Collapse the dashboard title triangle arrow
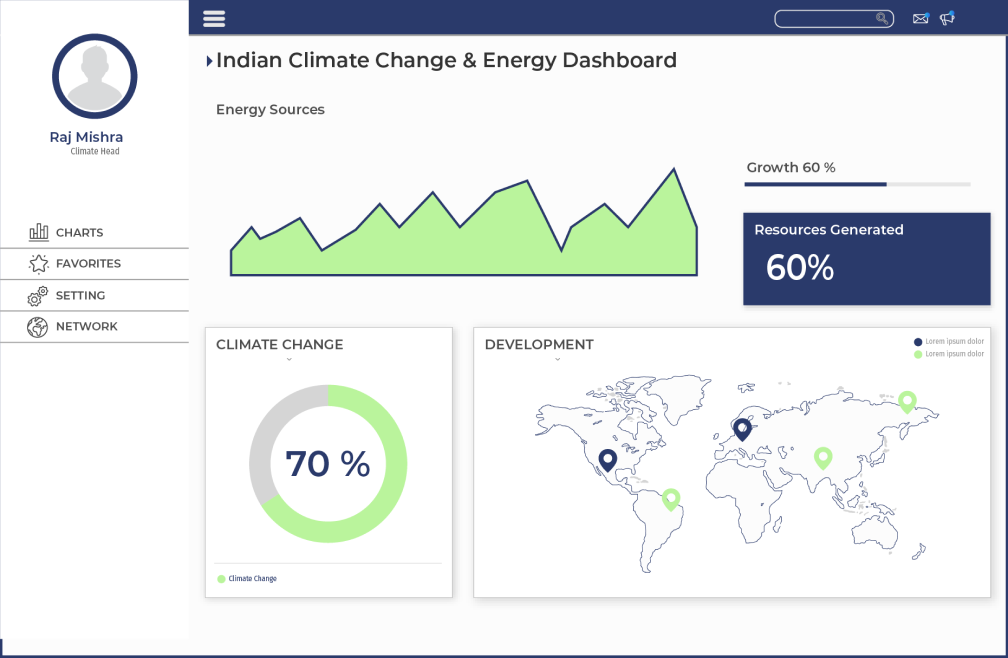The image size is (1008, 658). [x=209, y=61]
